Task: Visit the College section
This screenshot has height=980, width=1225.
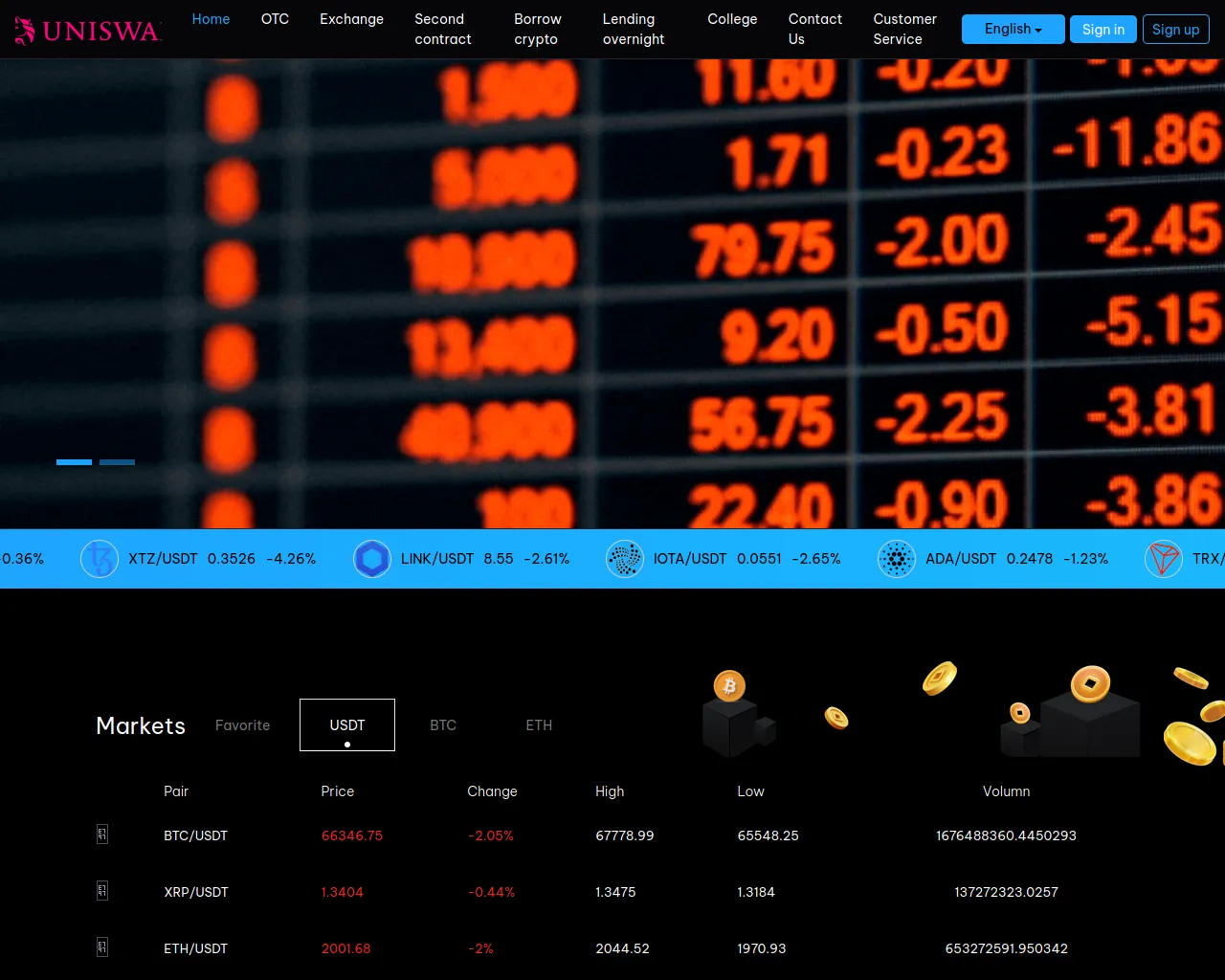Action: (x=732, y=19)
